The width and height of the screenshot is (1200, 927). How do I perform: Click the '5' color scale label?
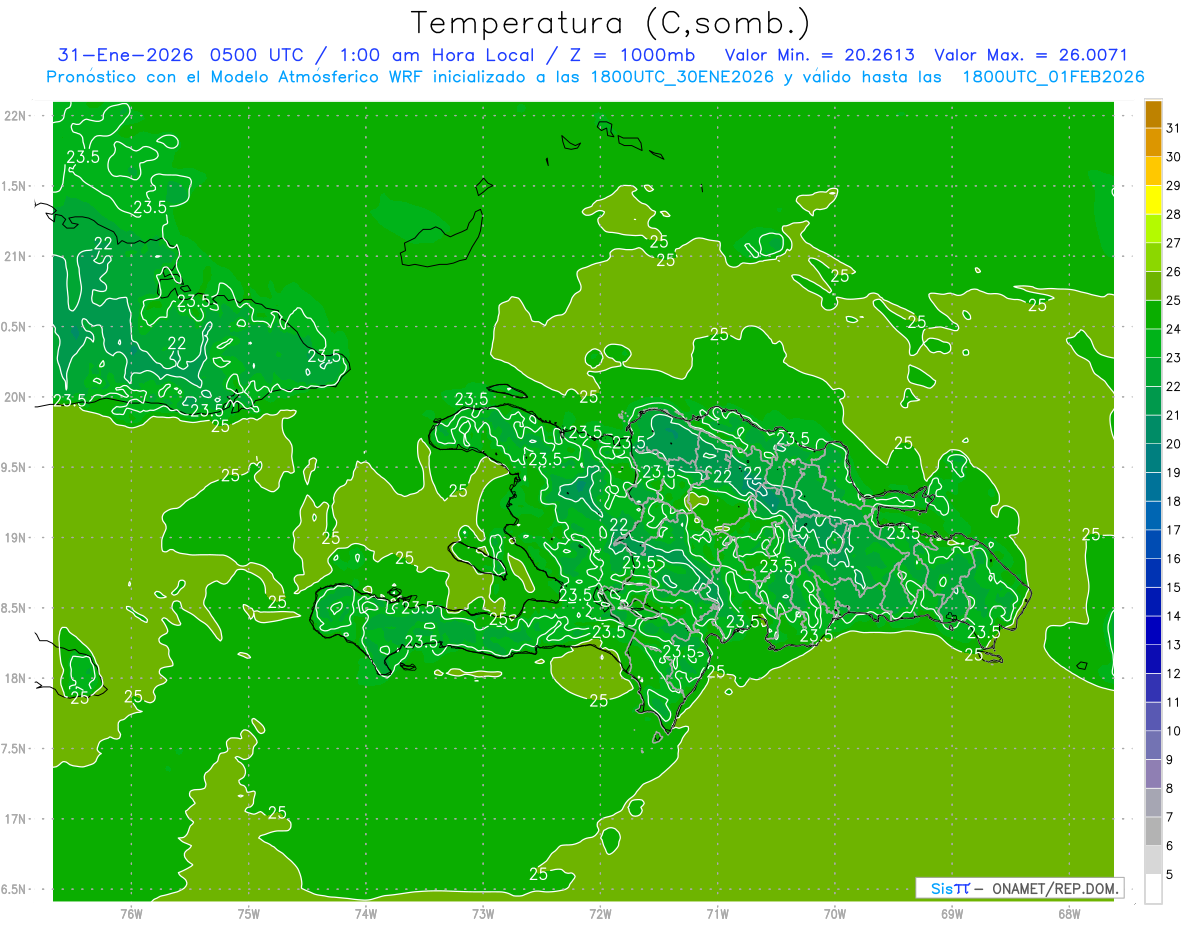click(1170, 874)
